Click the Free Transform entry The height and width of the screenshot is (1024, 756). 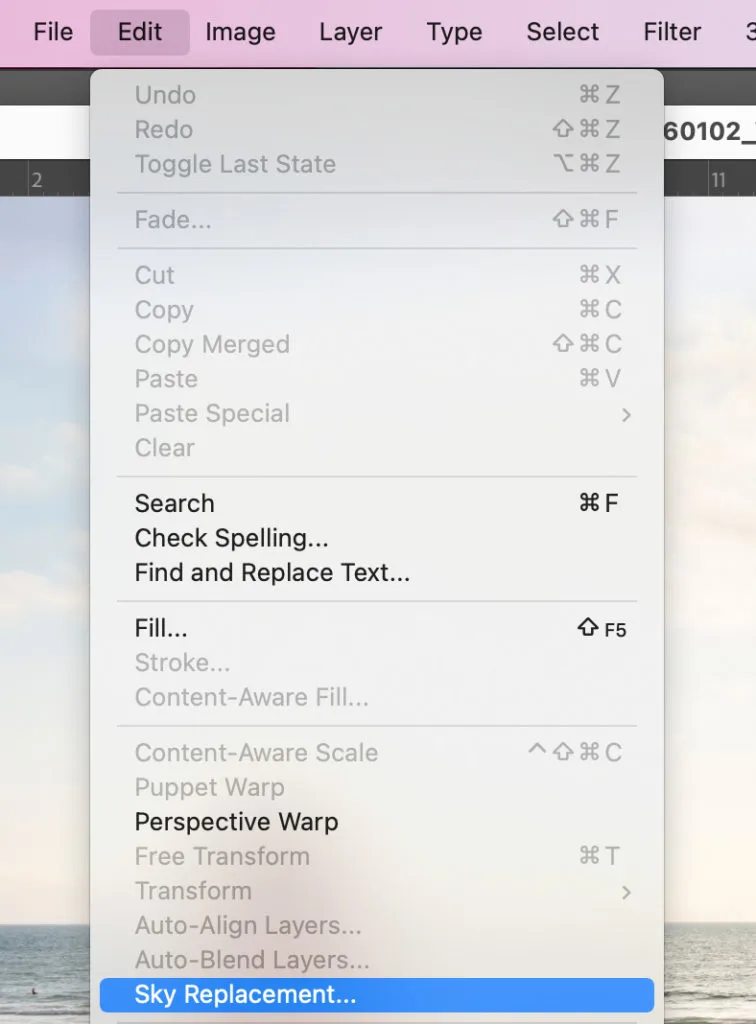221,856
